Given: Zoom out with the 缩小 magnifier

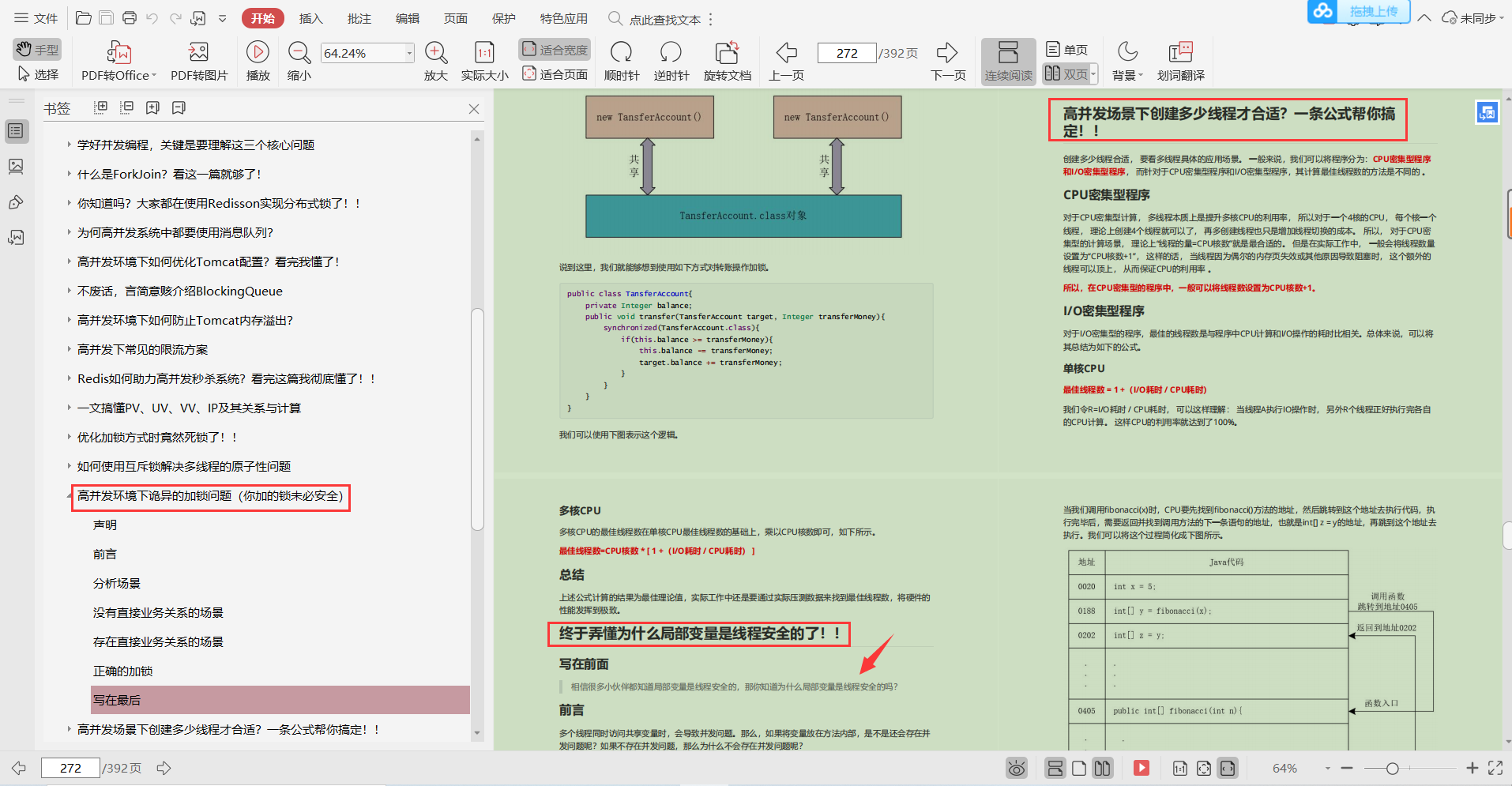Looking at the screenshot, I should (299, 62).
